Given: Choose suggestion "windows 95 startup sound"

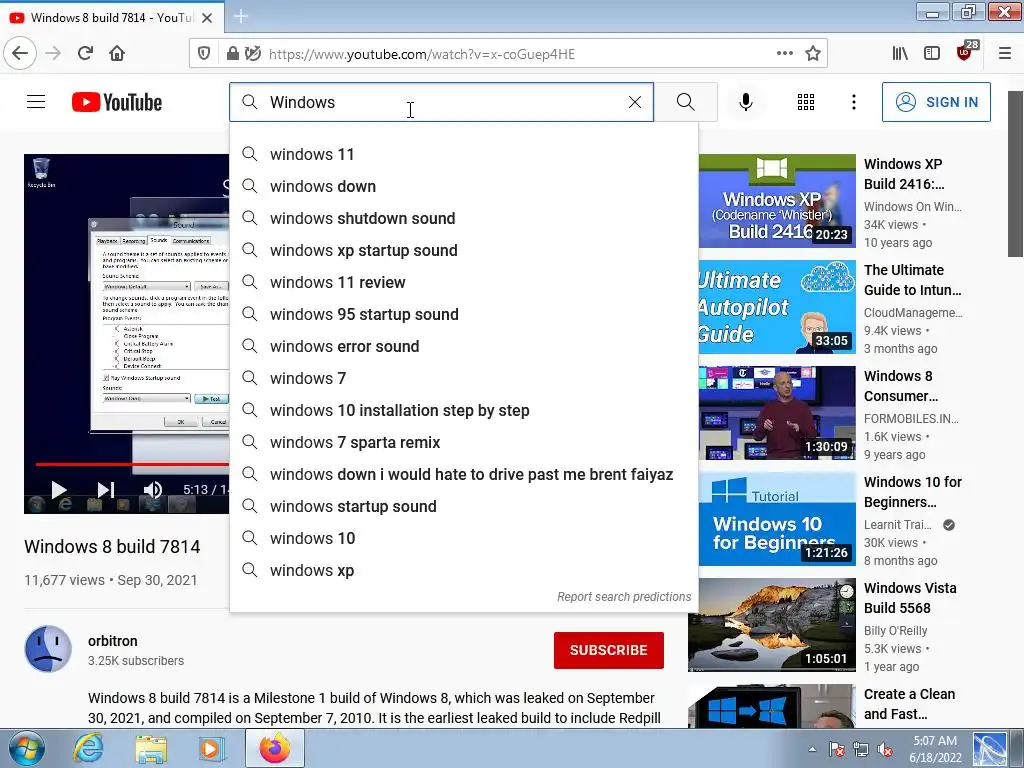Looking at the screenshot, I should [464, 315].
